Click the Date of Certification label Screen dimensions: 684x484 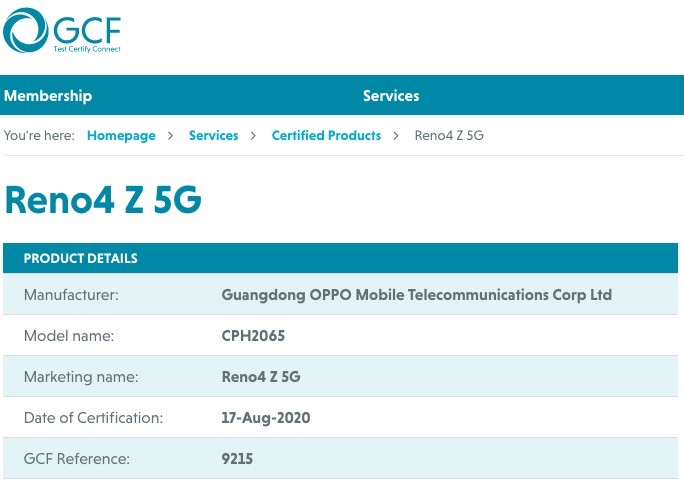93,418
